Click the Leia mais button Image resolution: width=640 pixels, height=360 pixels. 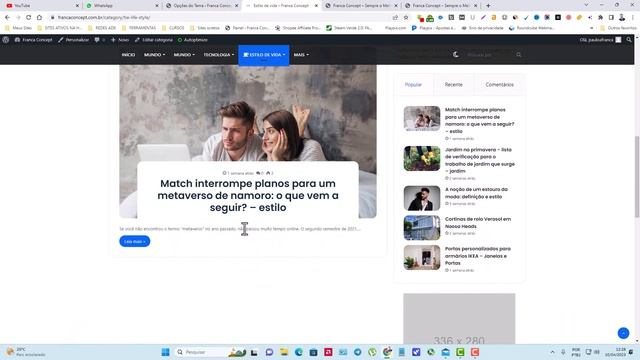(135, 241)
